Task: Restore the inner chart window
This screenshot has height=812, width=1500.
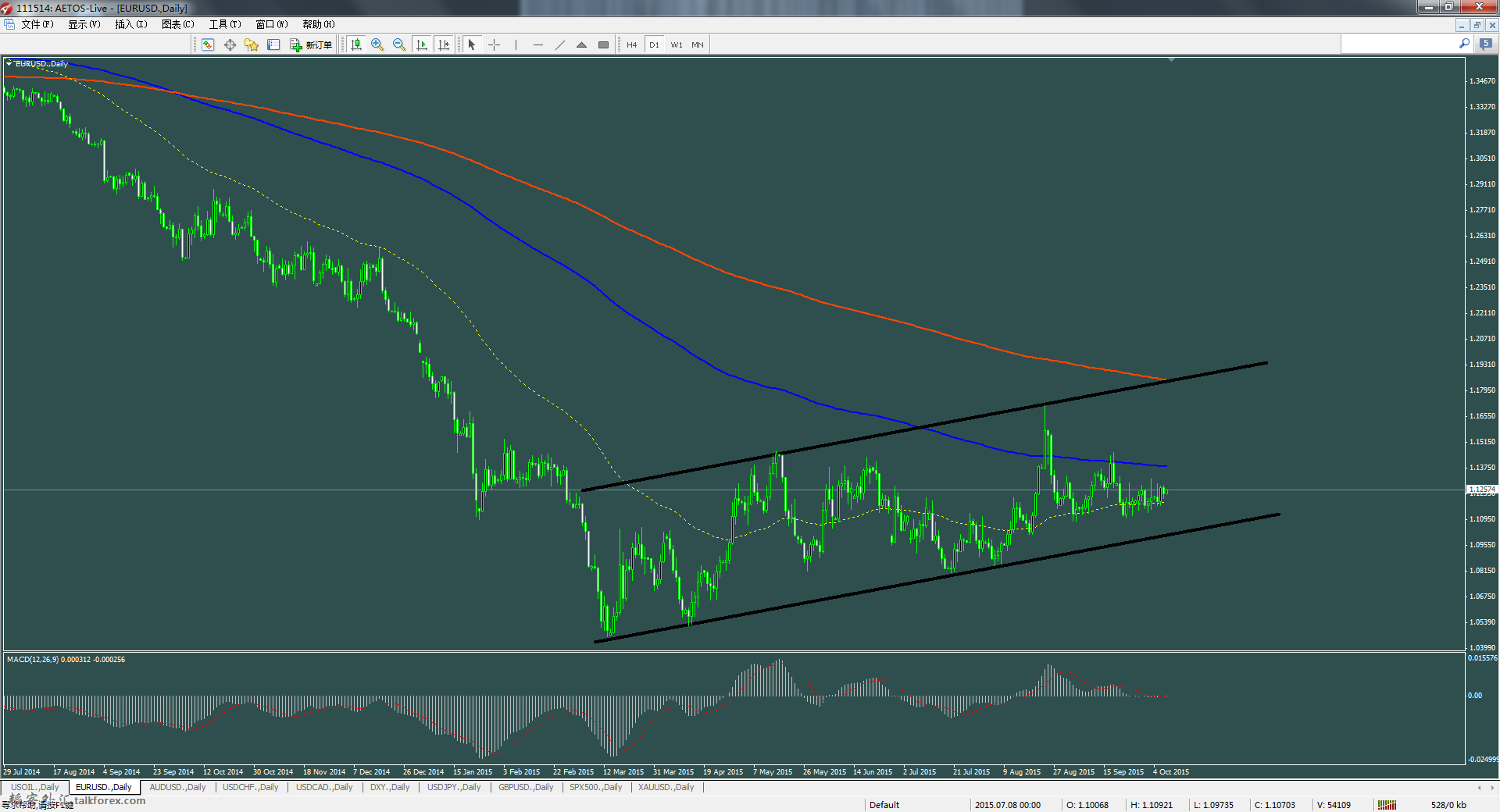Action: 1477,25
